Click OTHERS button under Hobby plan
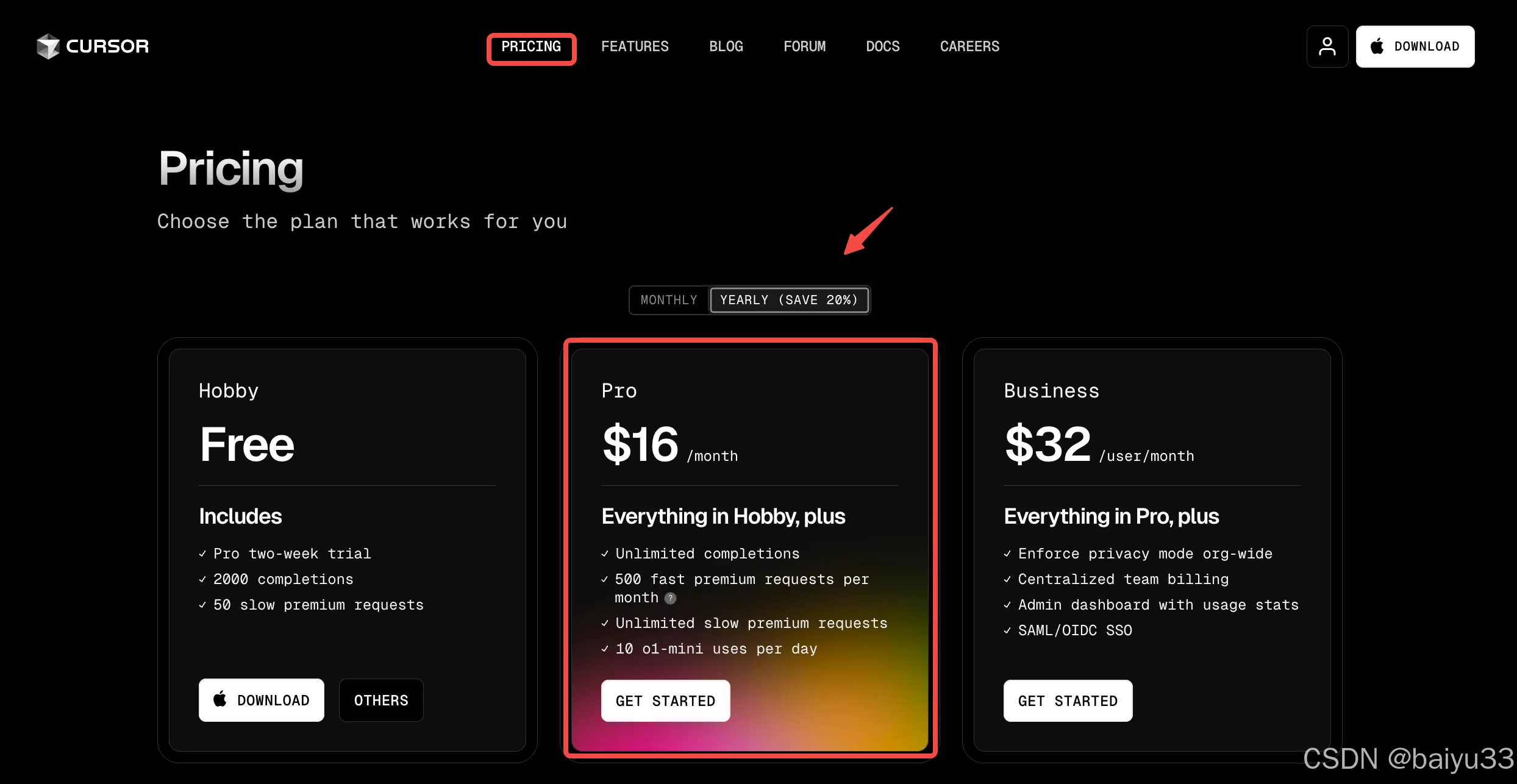 [381, 700]
